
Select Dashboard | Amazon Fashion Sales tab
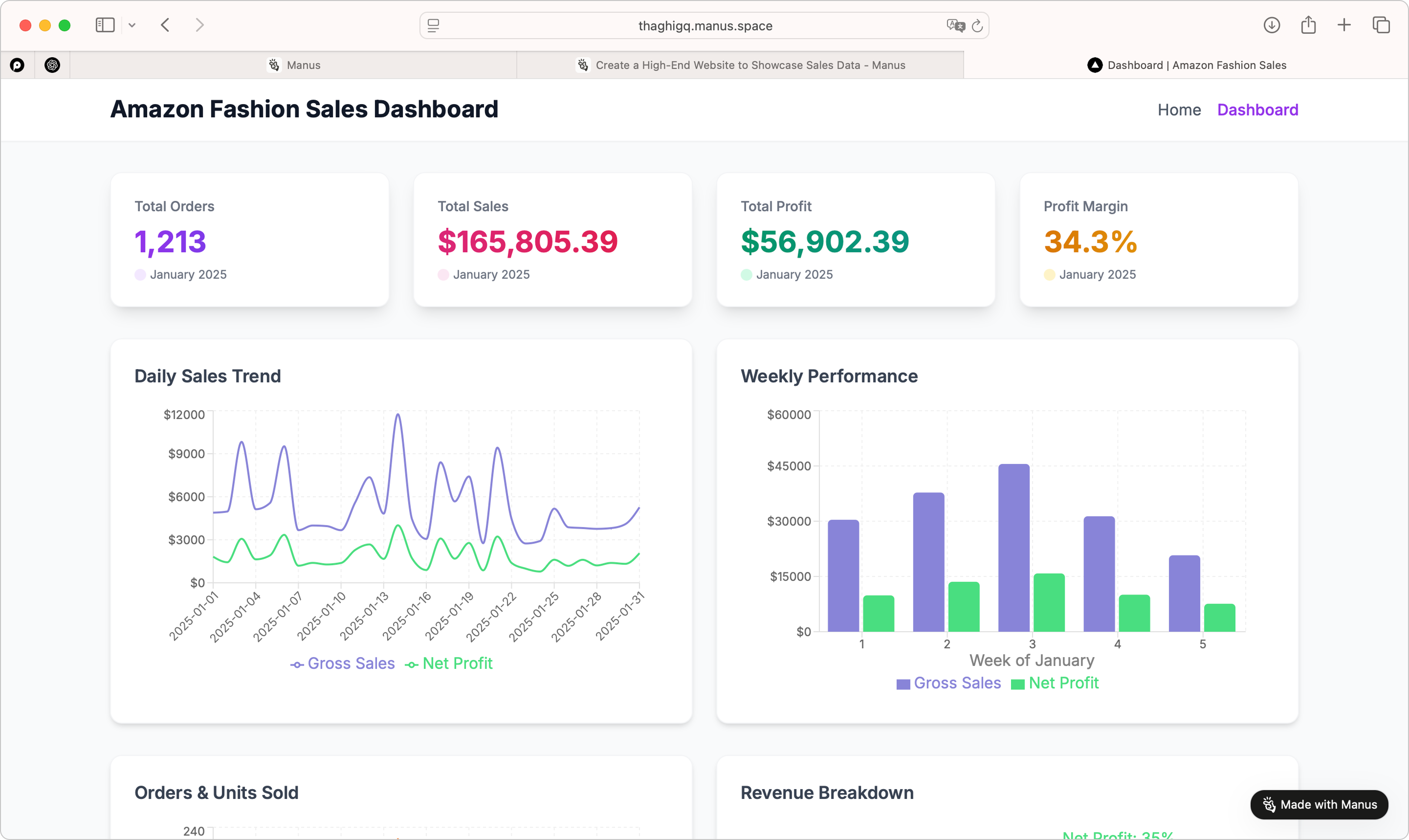pos(1186,65)
